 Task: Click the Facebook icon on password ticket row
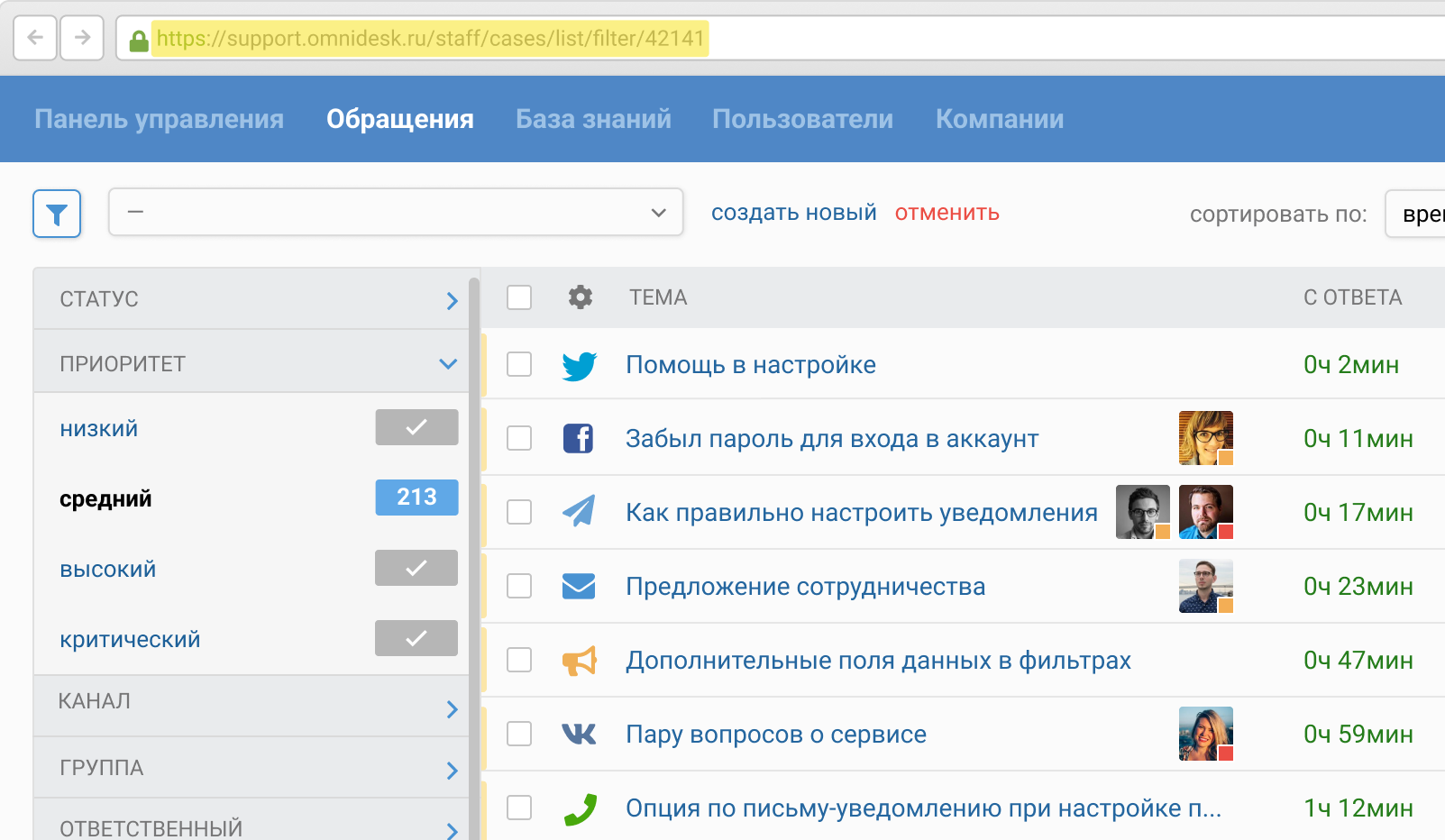[578, 439]
